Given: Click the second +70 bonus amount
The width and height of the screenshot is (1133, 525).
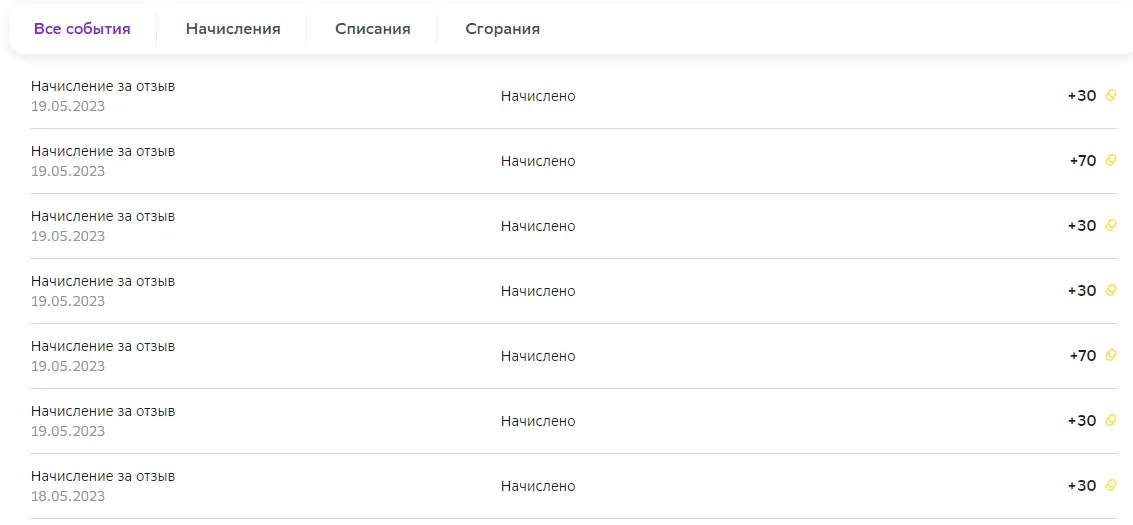Looking at the screenshot, I should point(1083,355).
